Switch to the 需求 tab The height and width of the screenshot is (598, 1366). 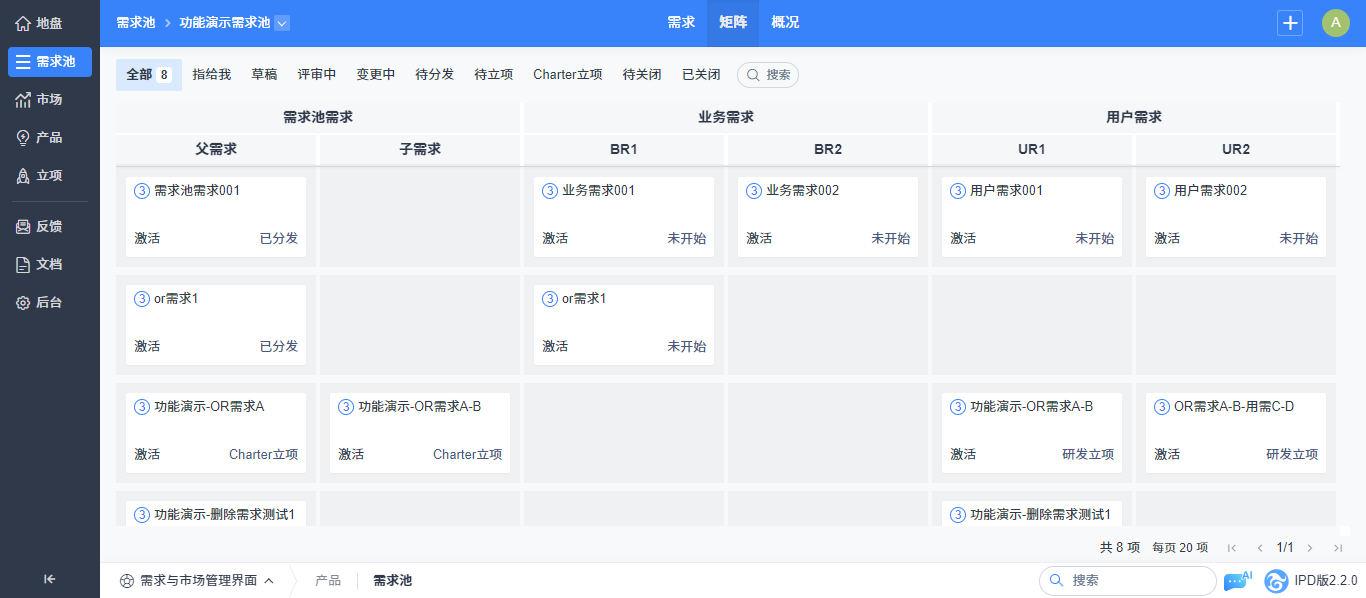point(681,23)
